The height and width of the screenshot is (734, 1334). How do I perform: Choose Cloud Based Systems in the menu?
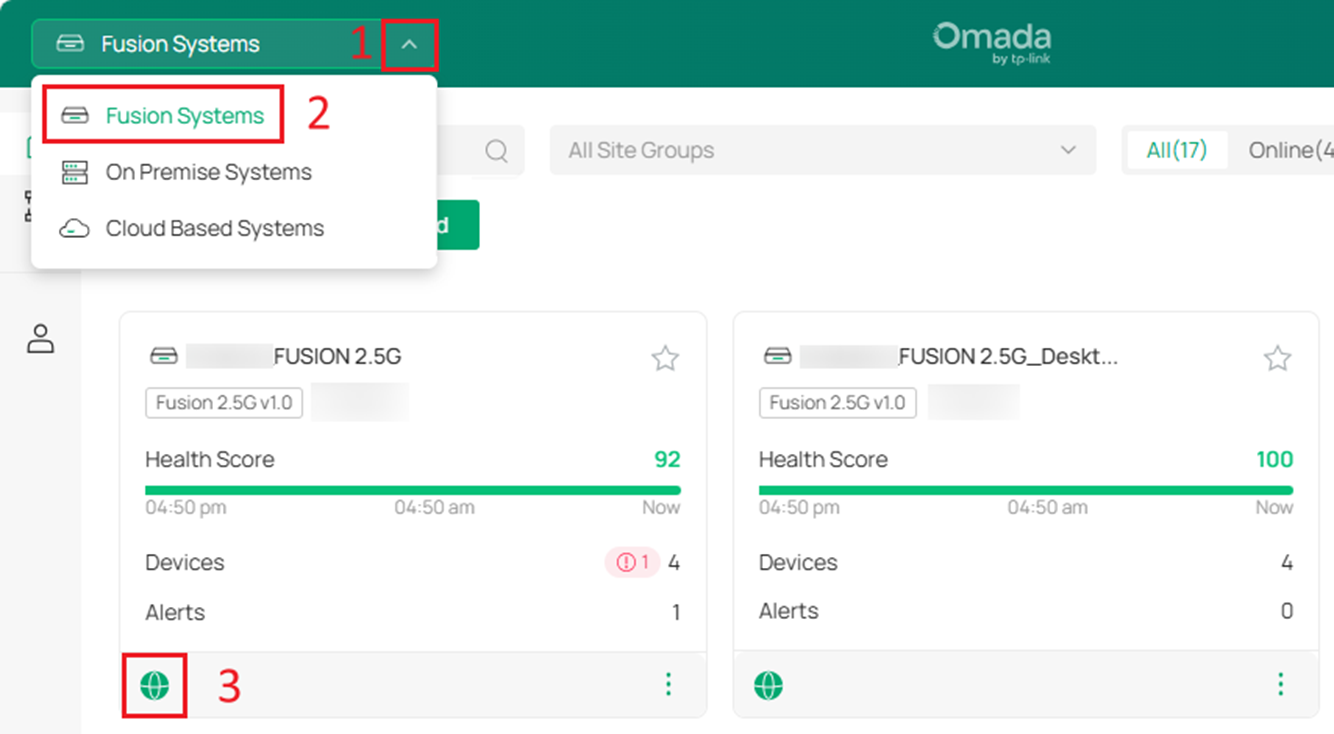click(x=234, y=228)
